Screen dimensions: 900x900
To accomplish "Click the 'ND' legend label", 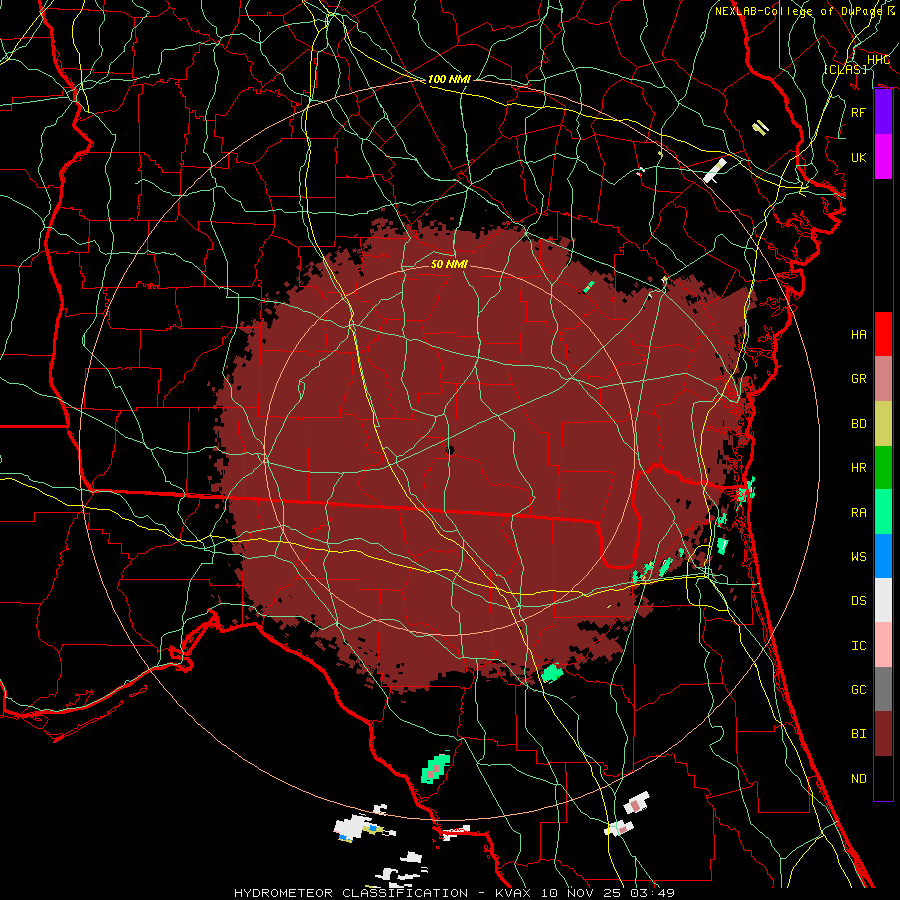I will click(858, 779).
